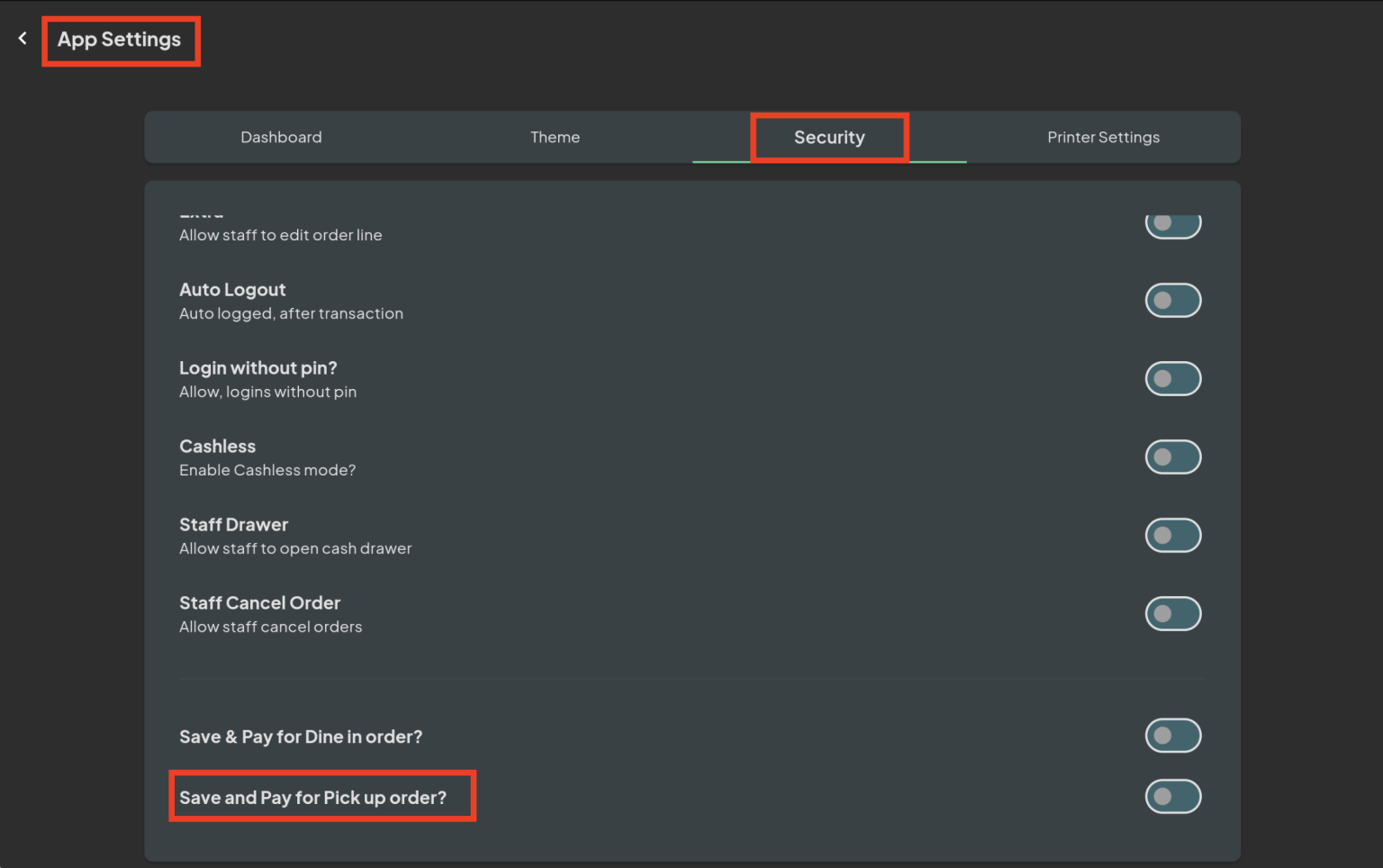Click the App Settings title
The width and height of the screenshot is (1383, 868).
(x=120, y=40)
